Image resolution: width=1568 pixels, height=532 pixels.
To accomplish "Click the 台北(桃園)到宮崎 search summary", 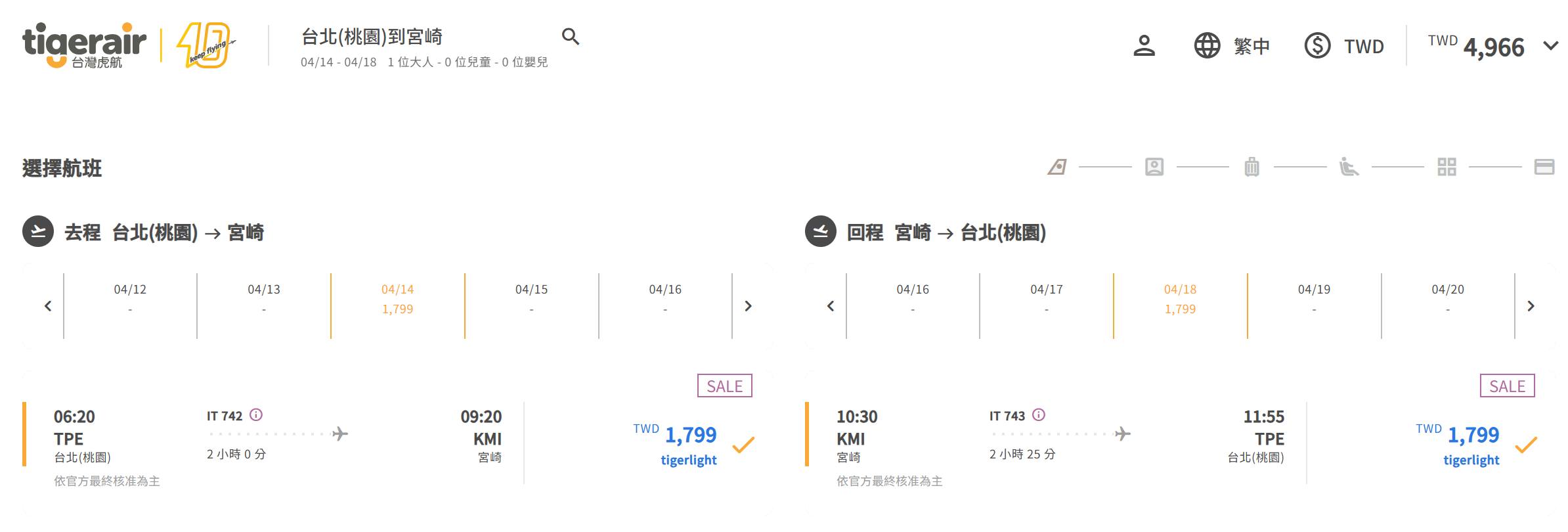I will click(372, 37).
